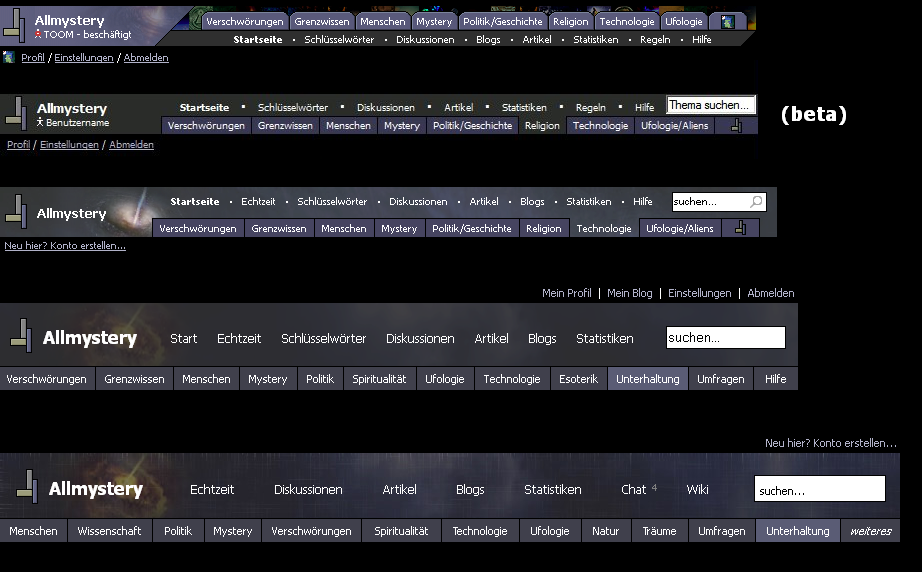Click the red user icon beside TOOM
This screenshot has height=572, width=922.
pyautogui.click(x=39, y=34)
